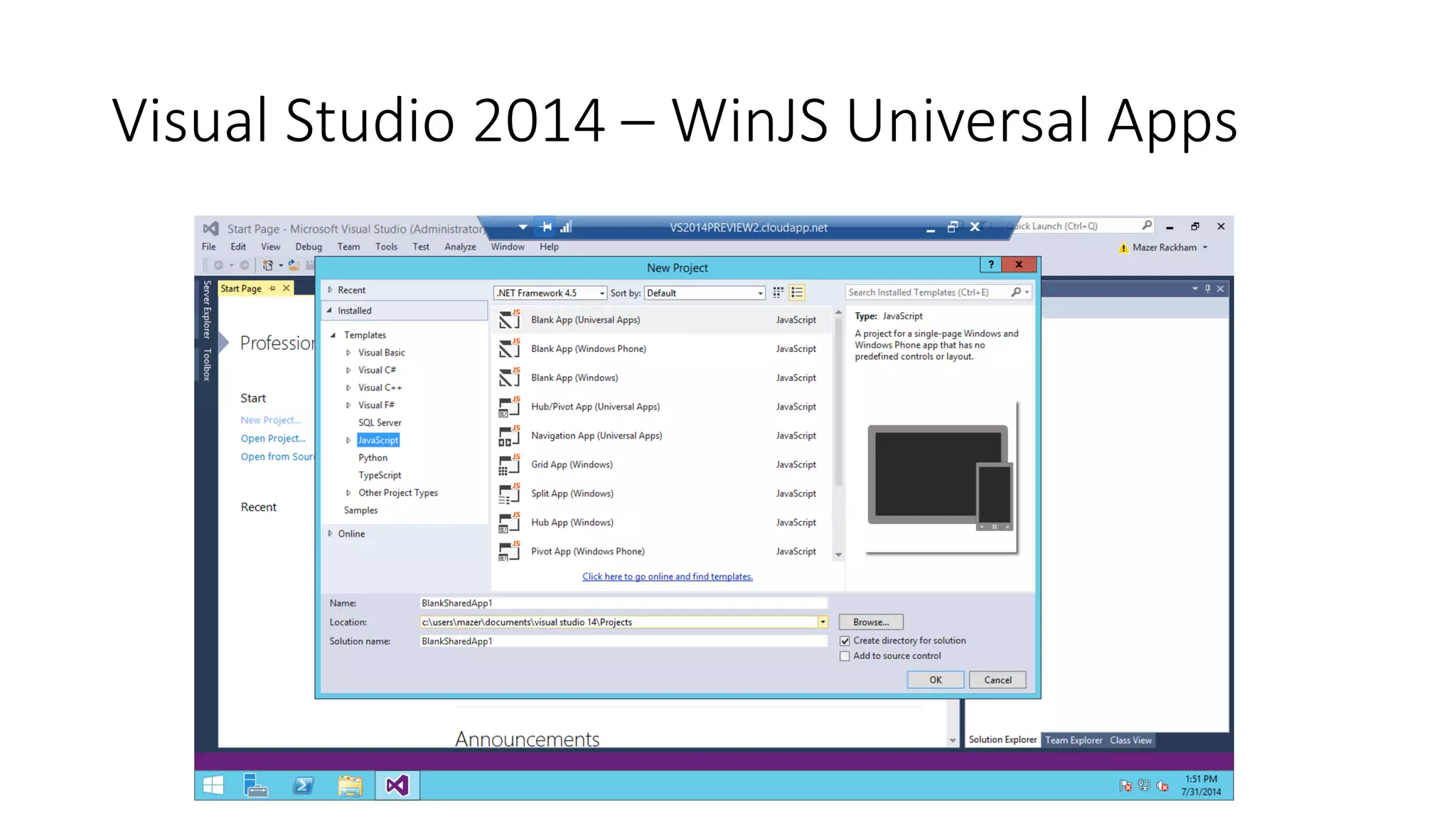The width and height of the screenshot is (1456, 819).
Task: Open .NET Framework 4.5 version dropdown
Action: point(601,293)
